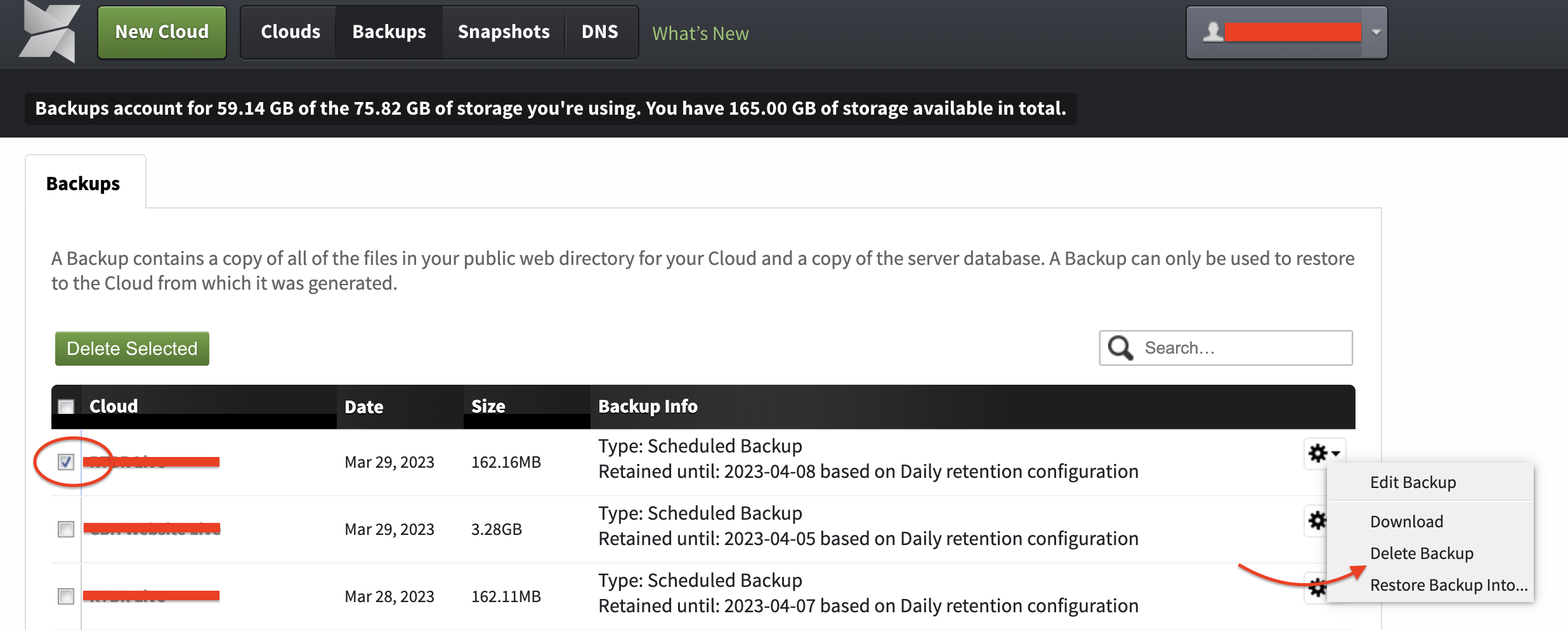Screen dimensions: 1568x630
Task: Expand Restore Backup Into submenu
Action: point(1449,584)
